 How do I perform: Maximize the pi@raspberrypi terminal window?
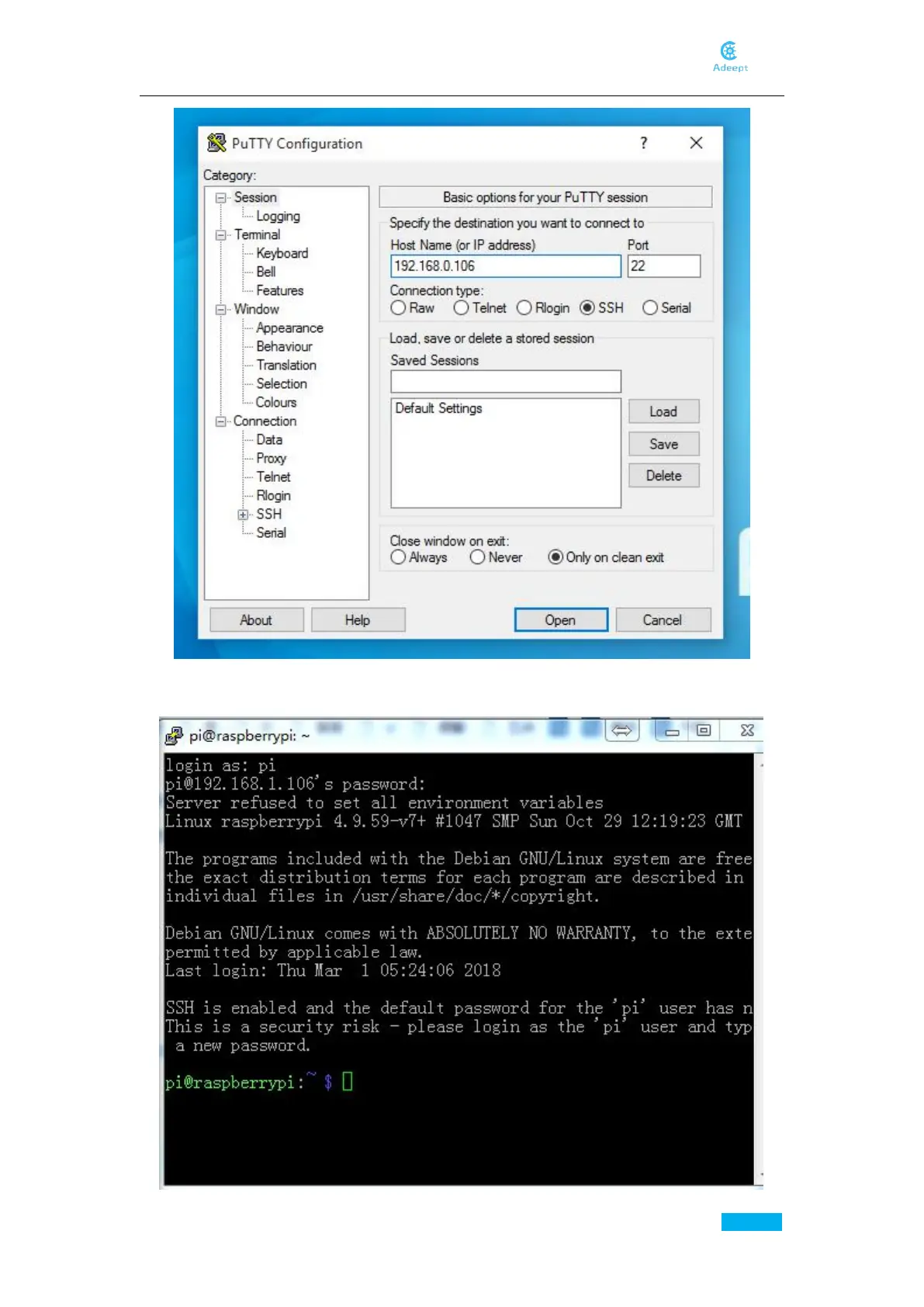click(x=704, y=730)
